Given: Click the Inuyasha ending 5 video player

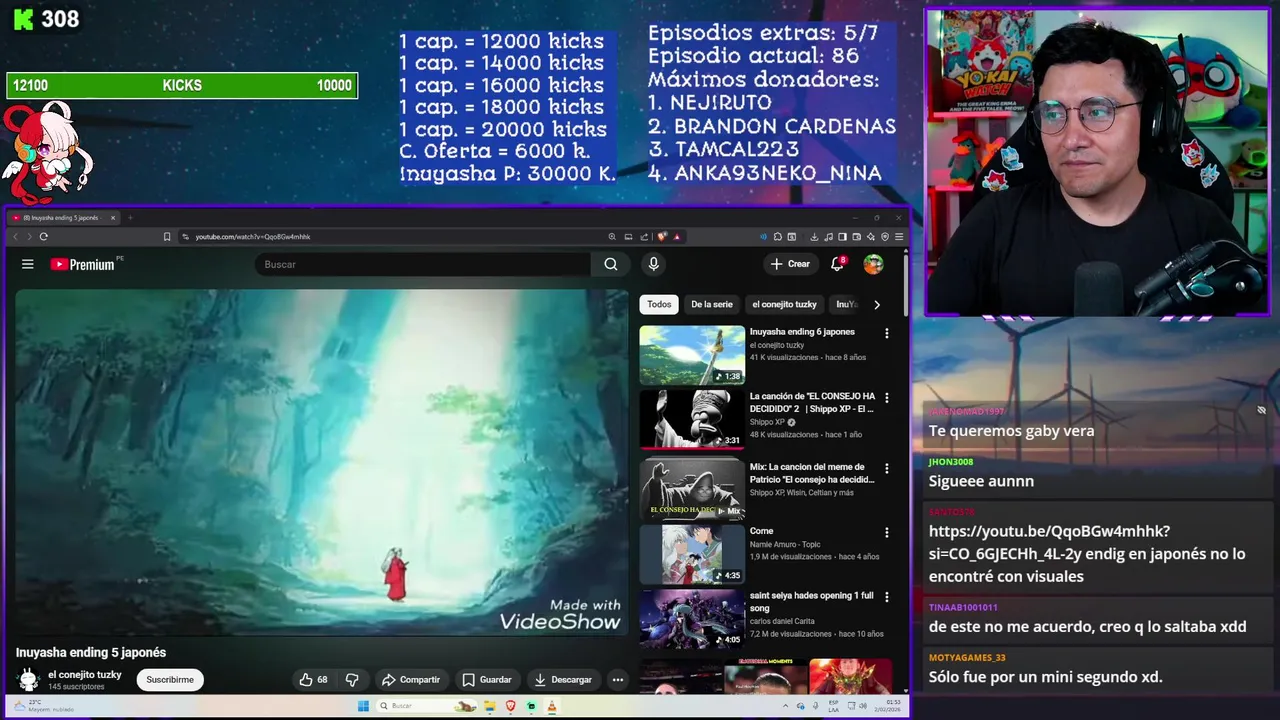Looking at the screenshot, I should point(322,462).
